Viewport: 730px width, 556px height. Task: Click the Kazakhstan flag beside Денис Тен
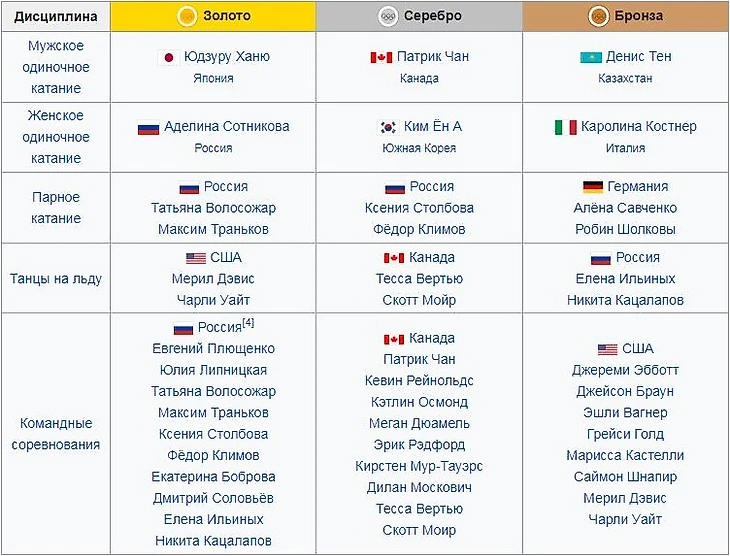click(x=591, y=57)
